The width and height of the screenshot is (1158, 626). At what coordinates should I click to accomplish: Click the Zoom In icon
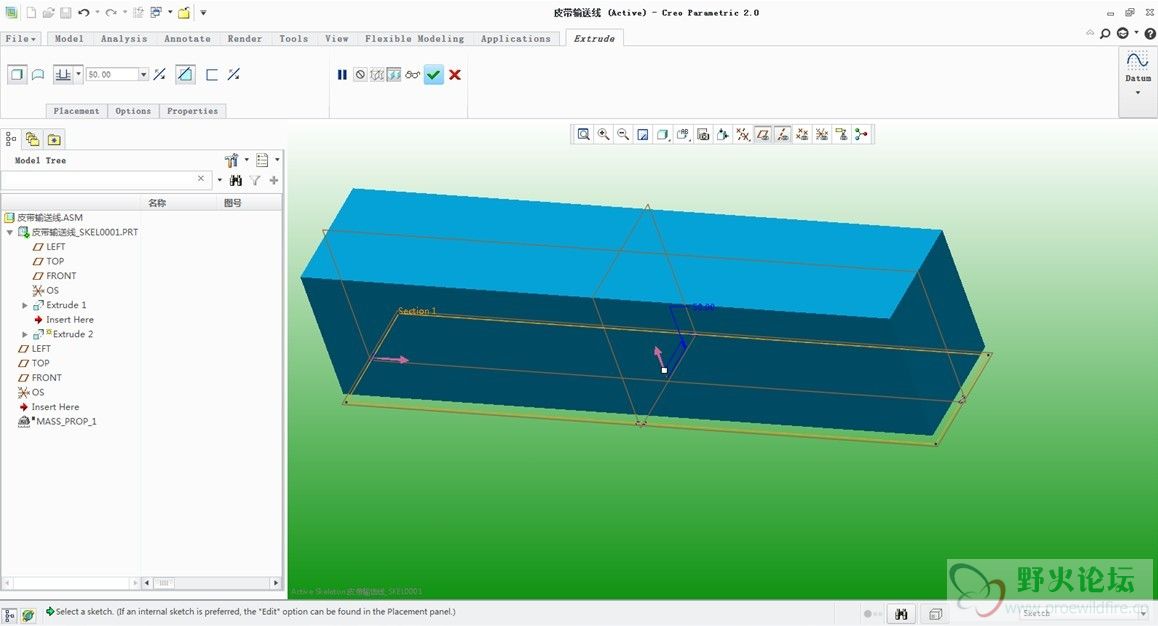click(603, 134)
